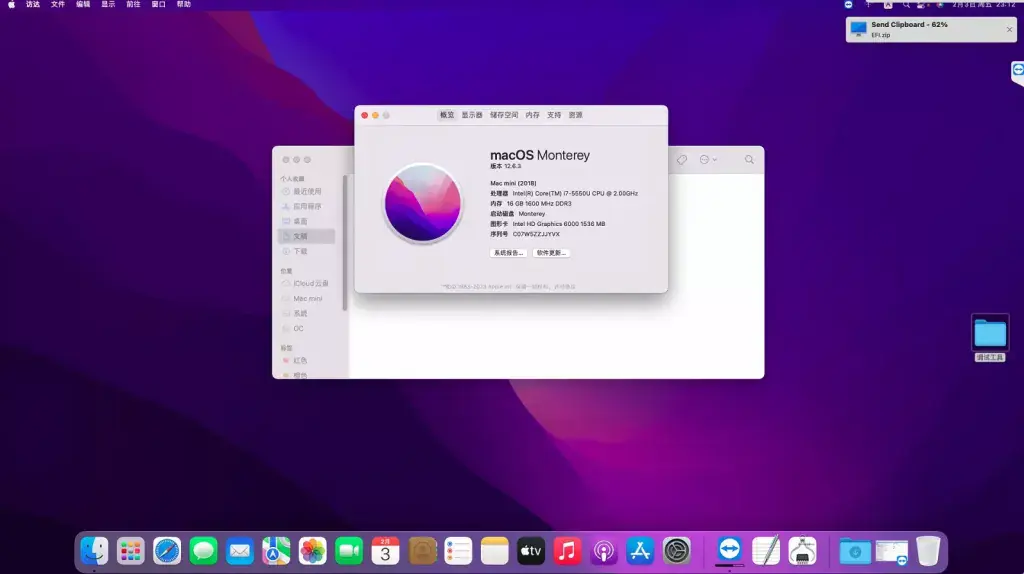Select 文稿 in Finder sidebar

[x=307, y=236]
